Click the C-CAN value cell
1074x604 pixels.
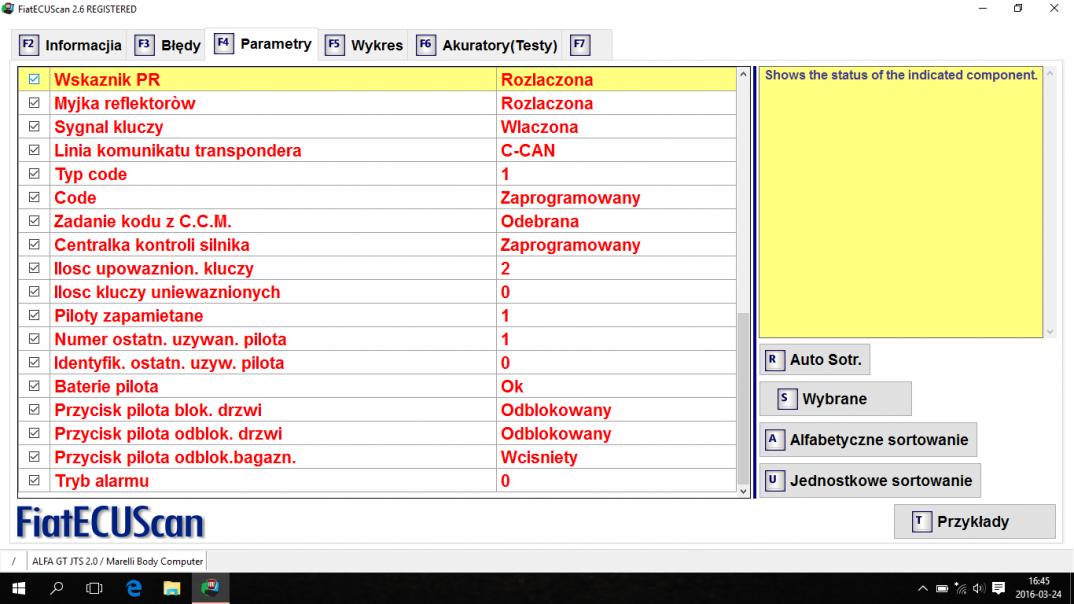pyautogui.click(x=616, y=150)
